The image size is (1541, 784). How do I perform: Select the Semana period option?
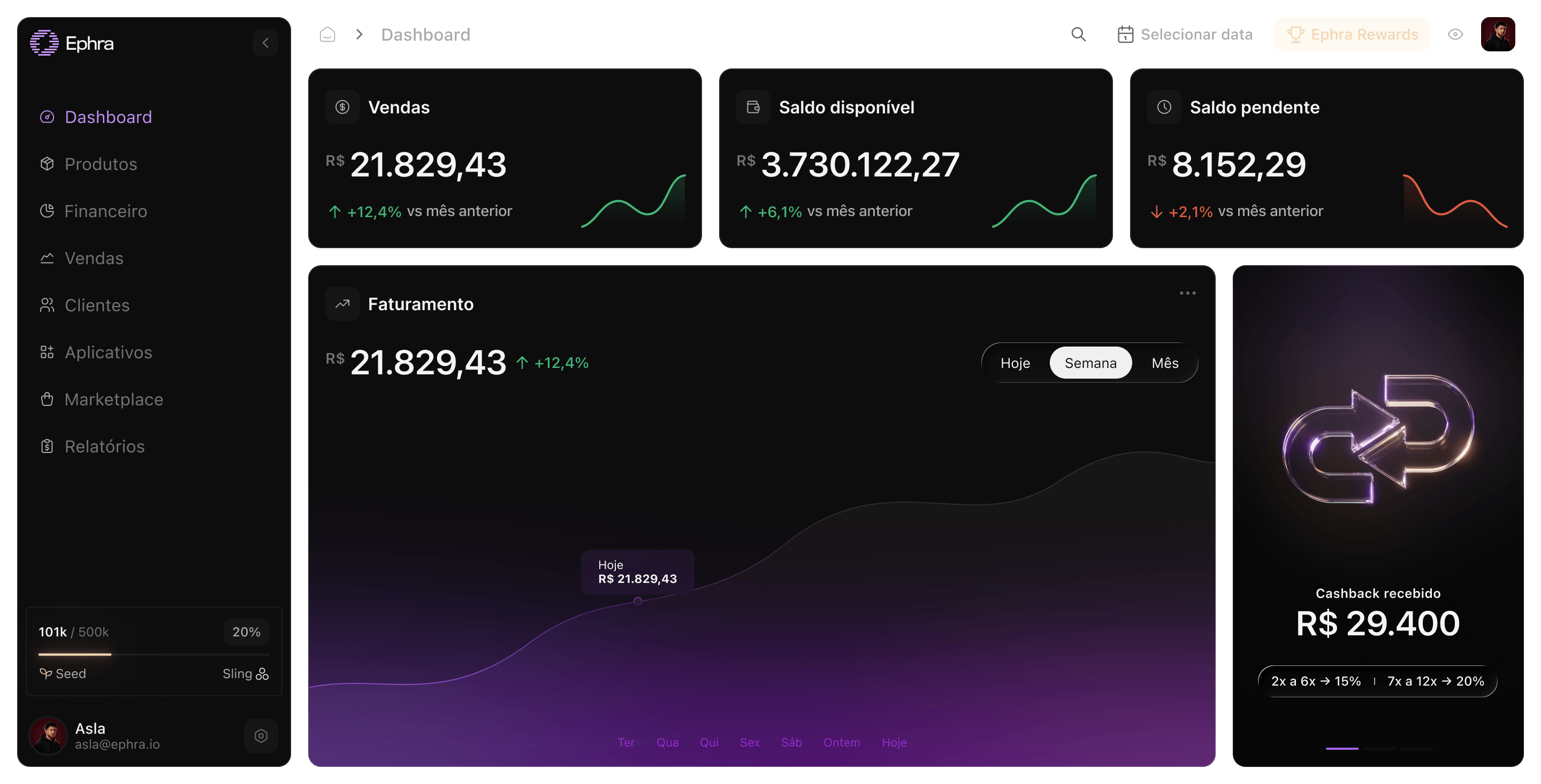coord(1090,363)
